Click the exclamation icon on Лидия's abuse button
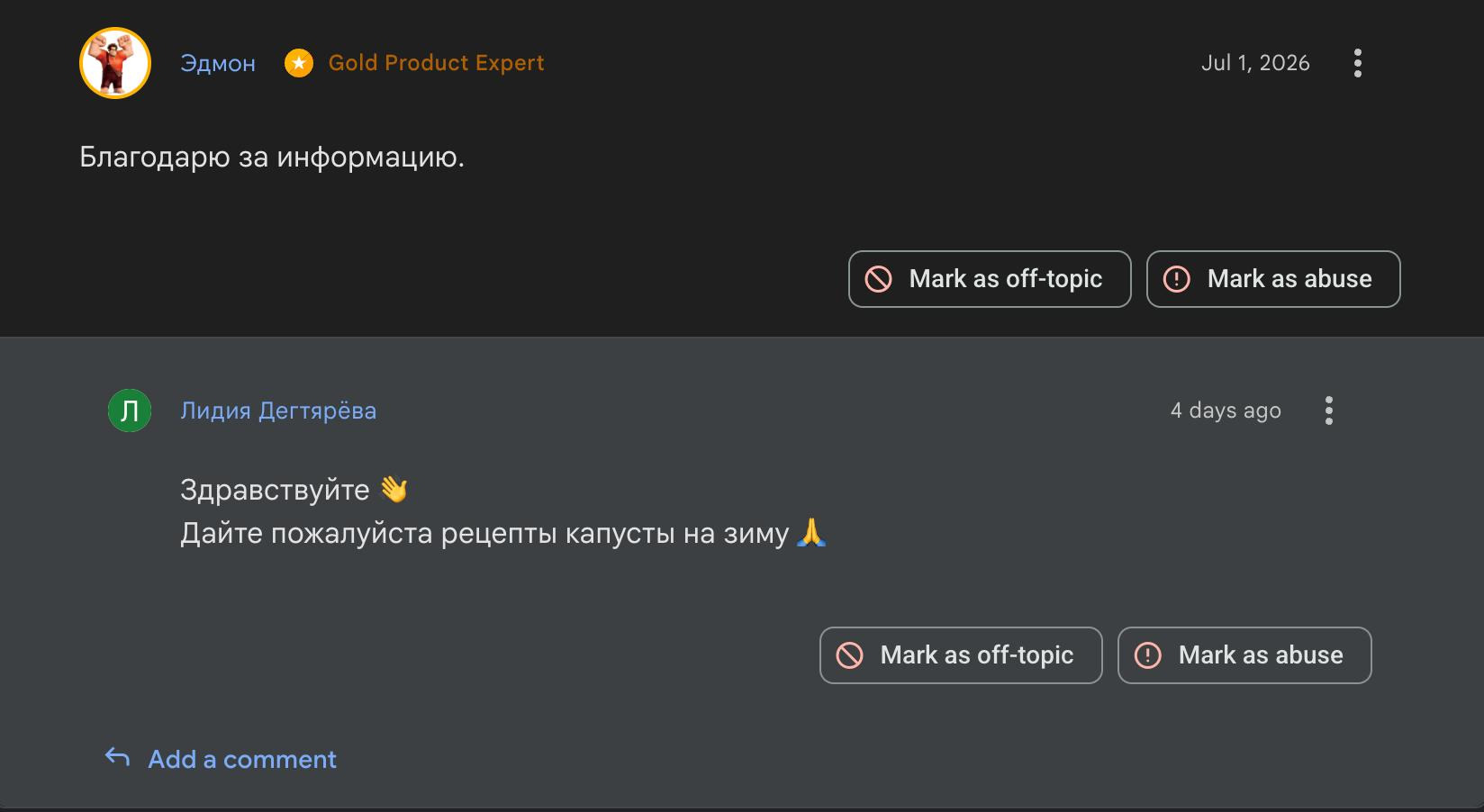 (x=1148, y=655)
